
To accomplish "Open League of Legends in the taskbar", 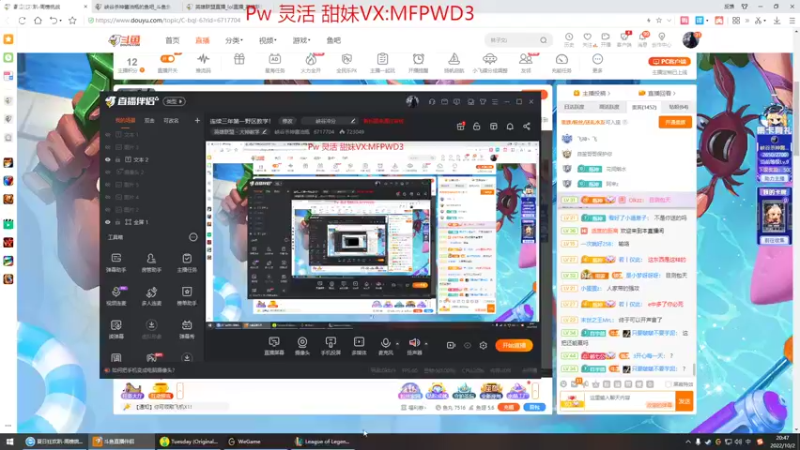I will point(322,441).
